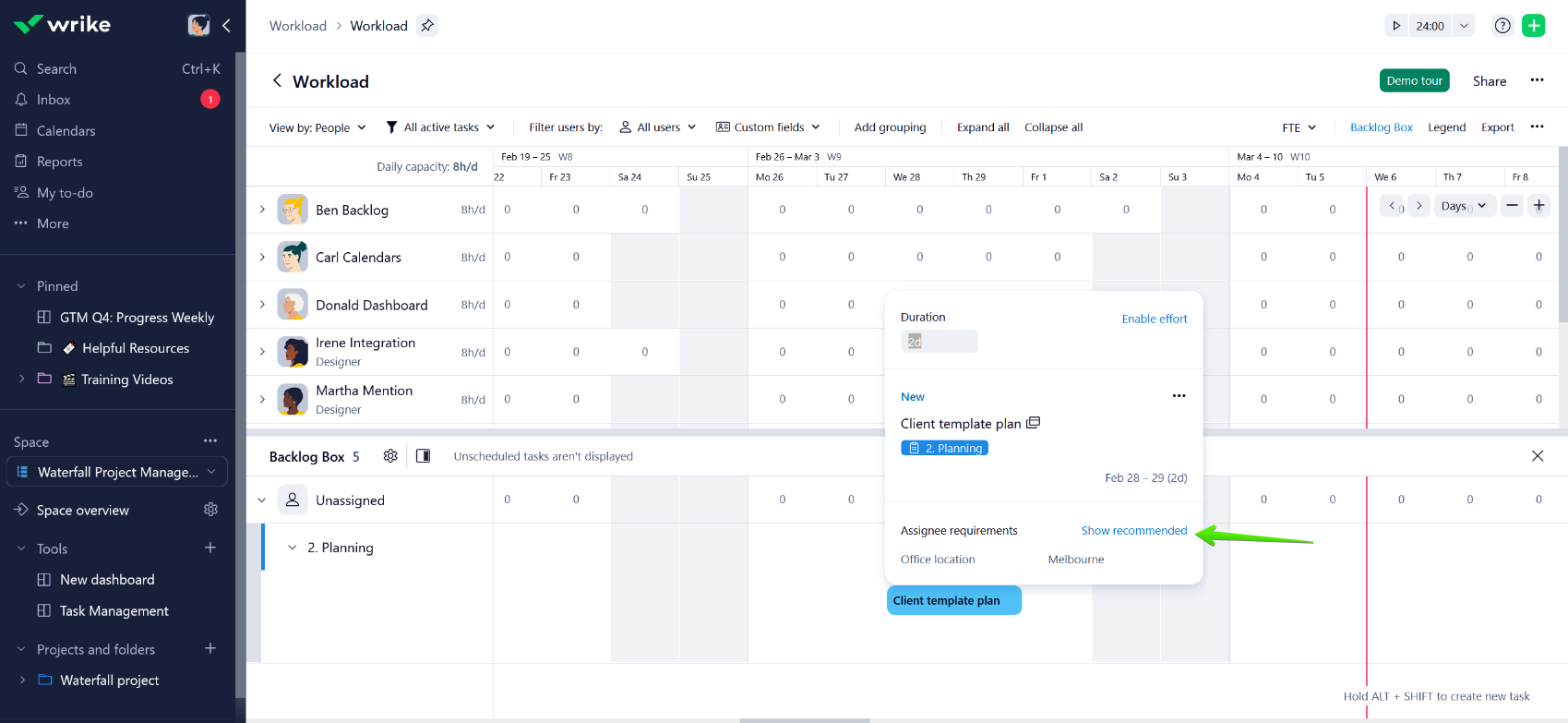Toggle the Backlog Box panel layout
1568x723 pixels.
tap(423, 456)
